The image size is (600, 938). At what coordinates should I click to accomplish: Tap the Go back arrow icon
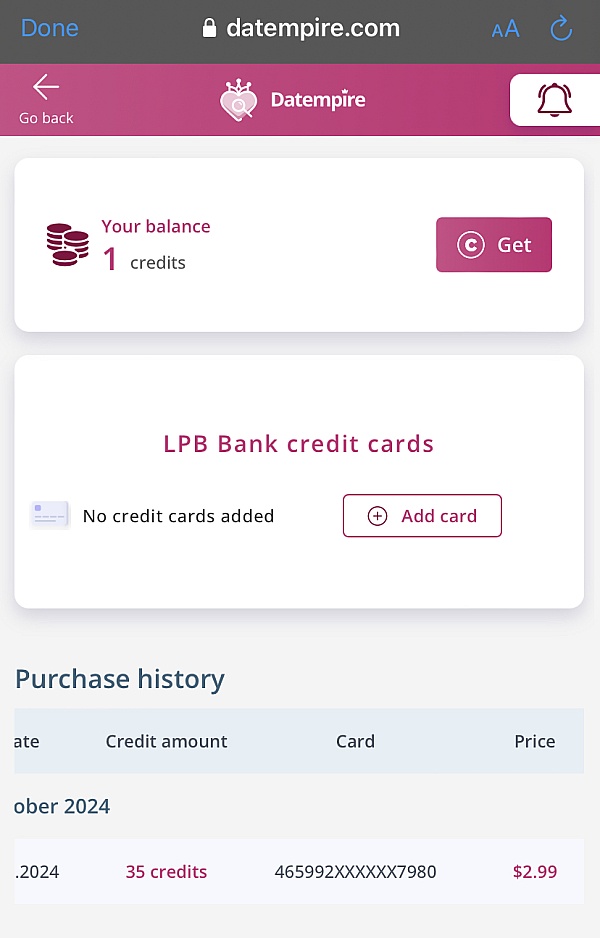coord(45,87)
